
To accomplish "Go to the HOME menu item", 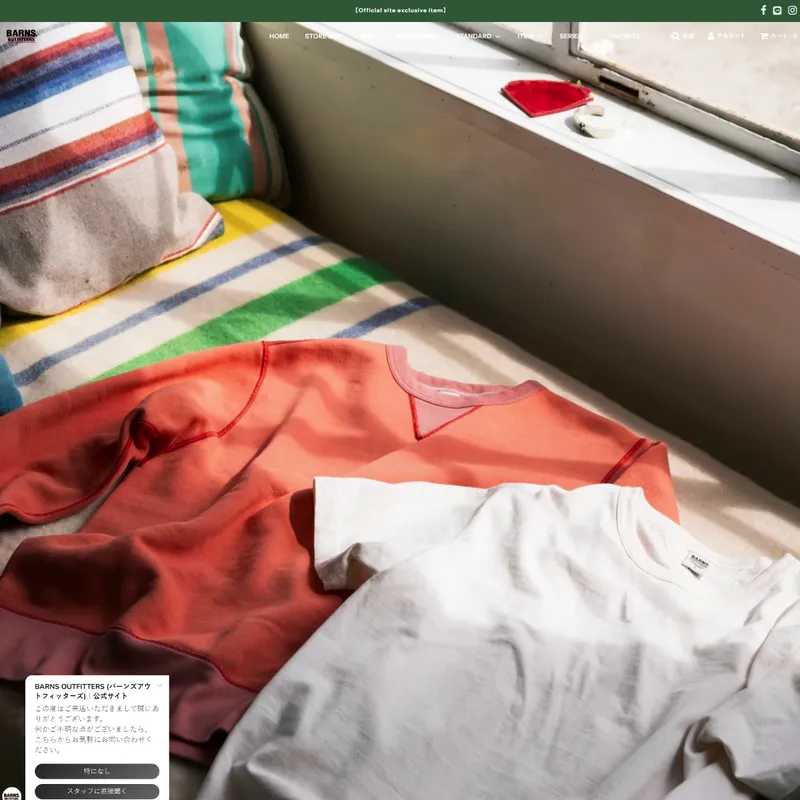I will [279, 36].
